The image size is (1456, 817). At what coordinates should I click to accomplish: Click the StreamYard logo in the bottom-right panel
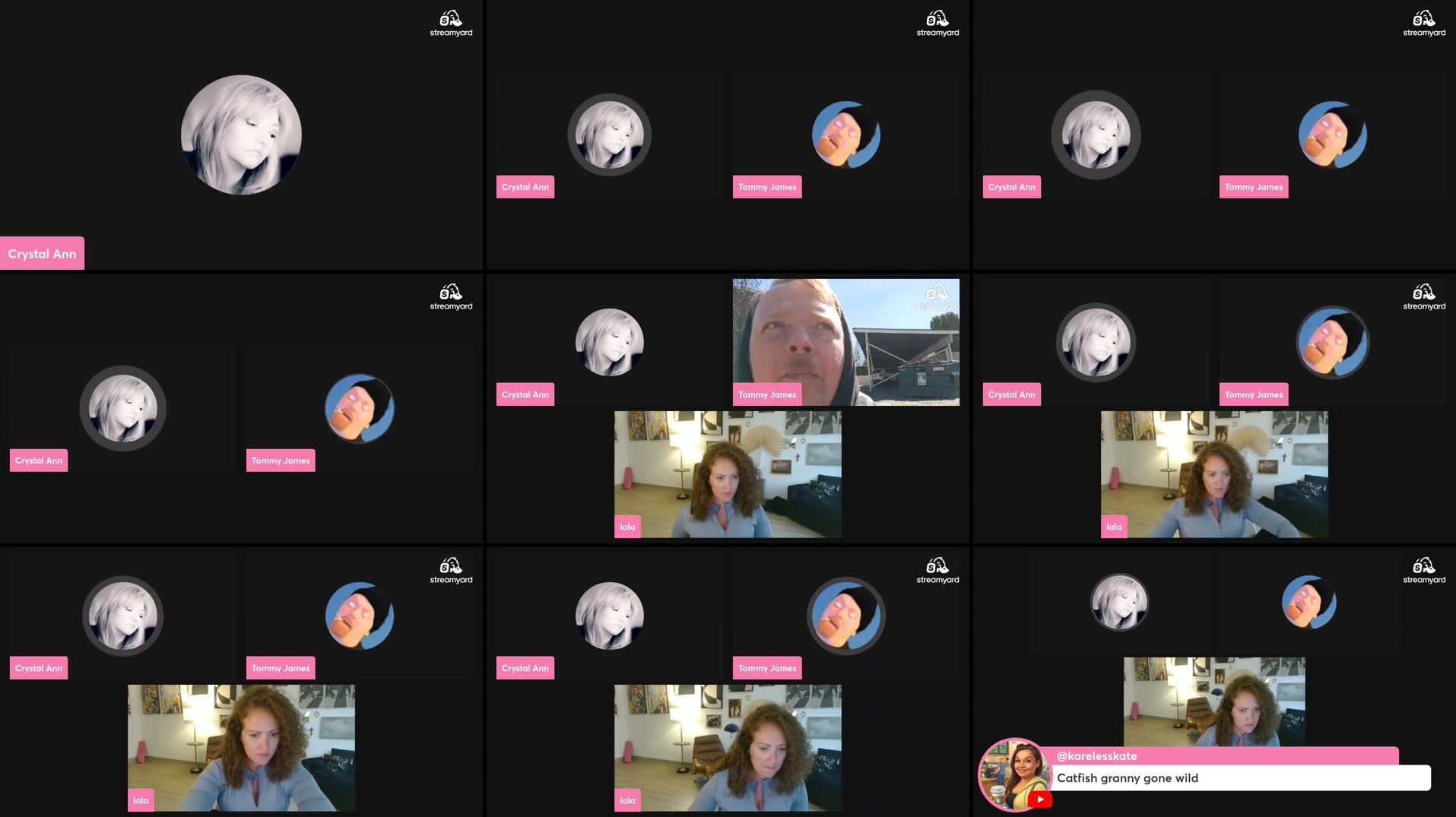point(1424,568)
